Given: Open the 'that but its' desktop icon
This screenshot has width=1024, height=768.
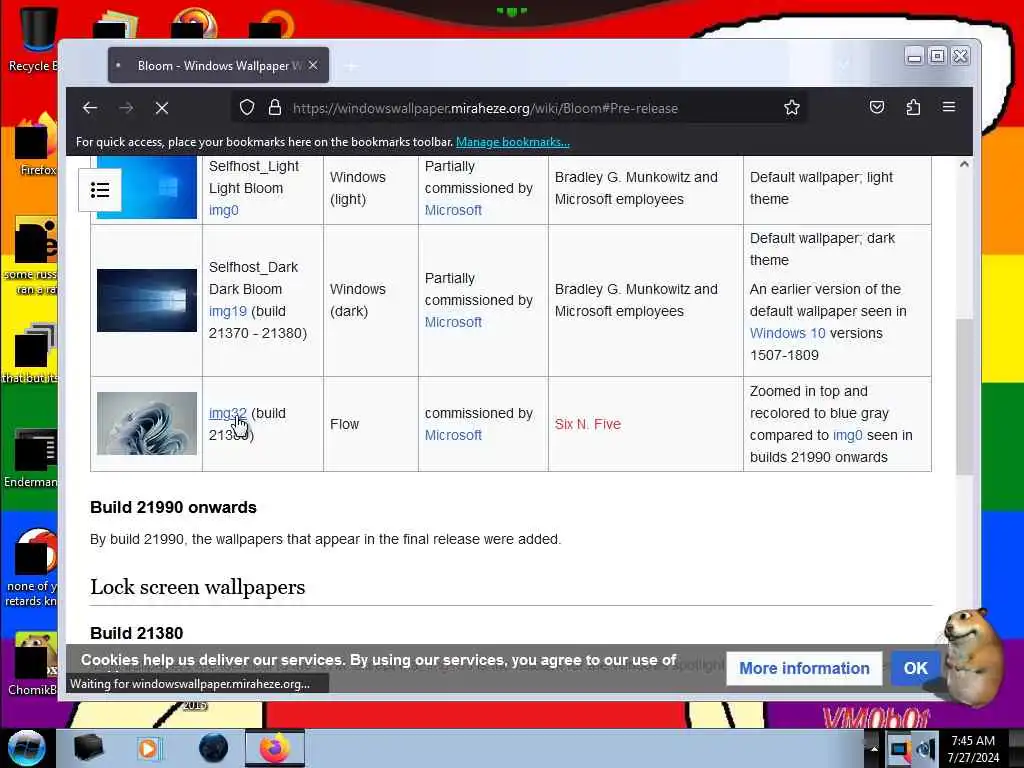Looking at the screenshot, I should click(30, 353).
